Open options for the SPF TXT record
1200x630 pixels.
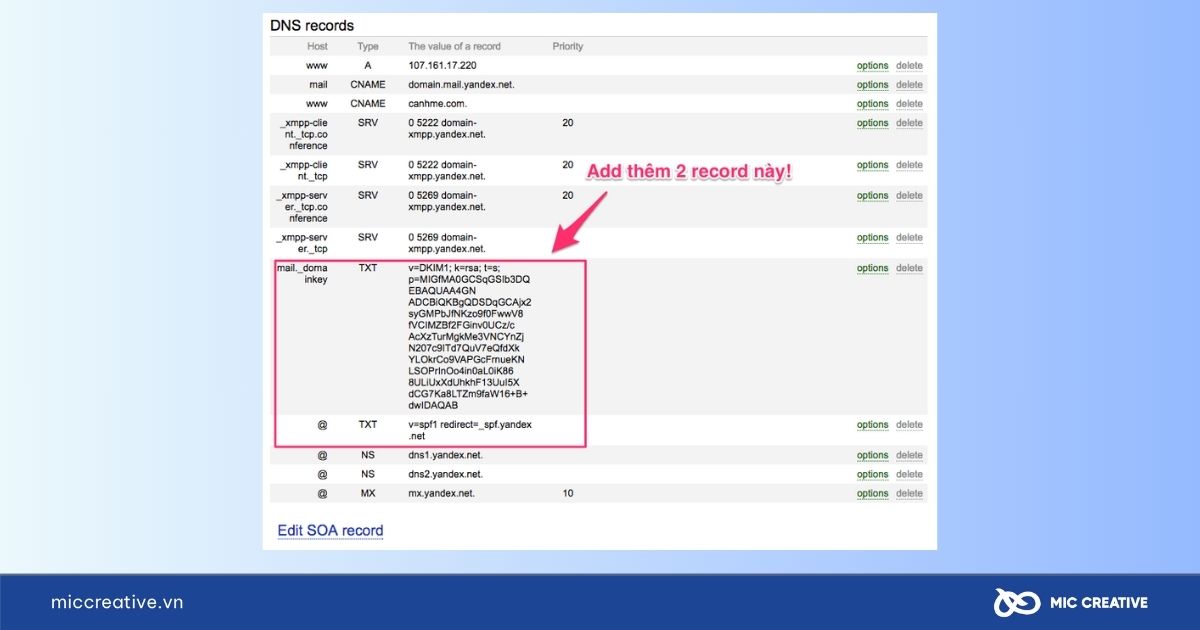pos(872,425)
